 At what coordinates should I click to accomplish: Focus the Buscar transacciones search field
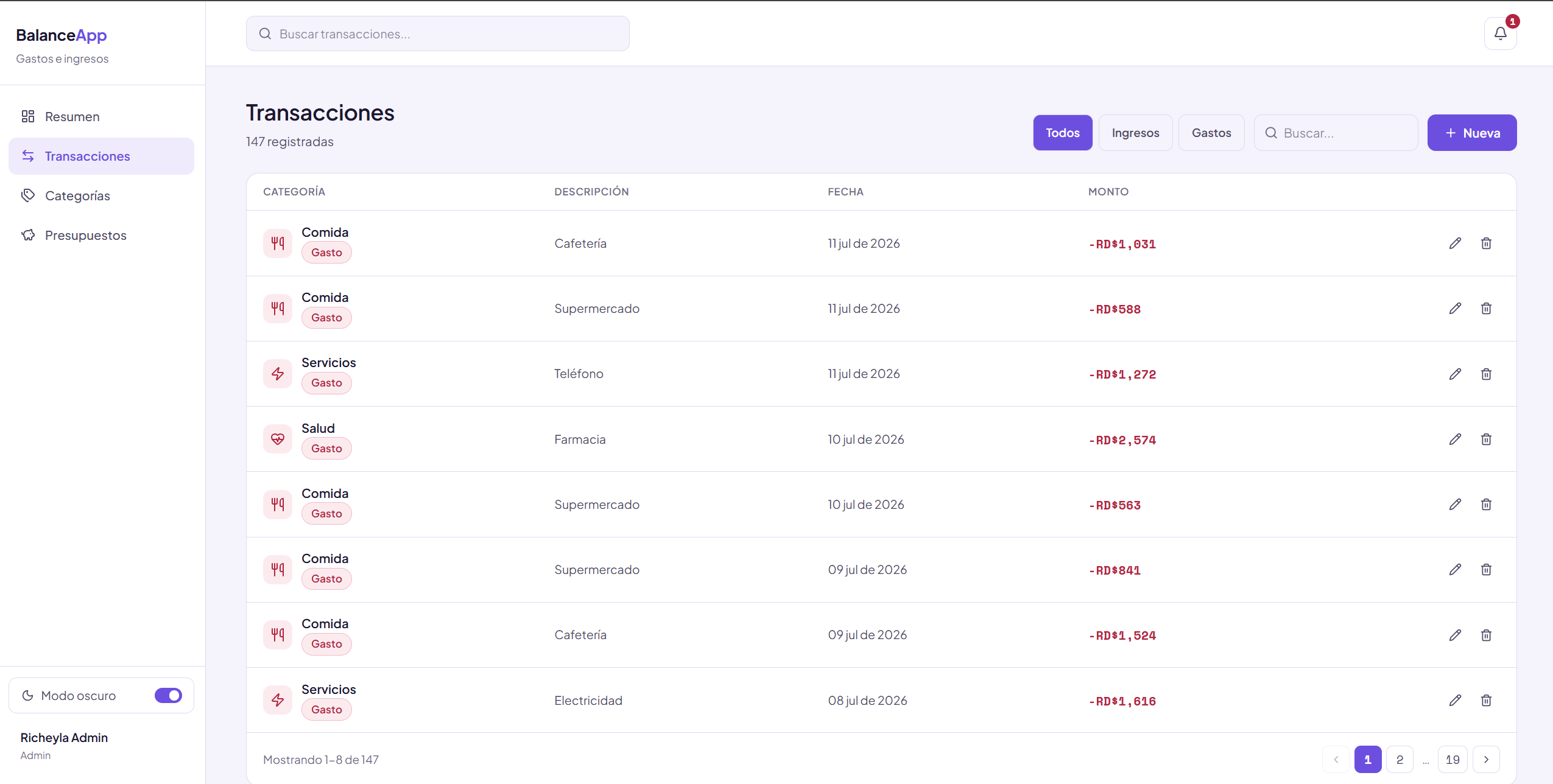coord(437,34)
